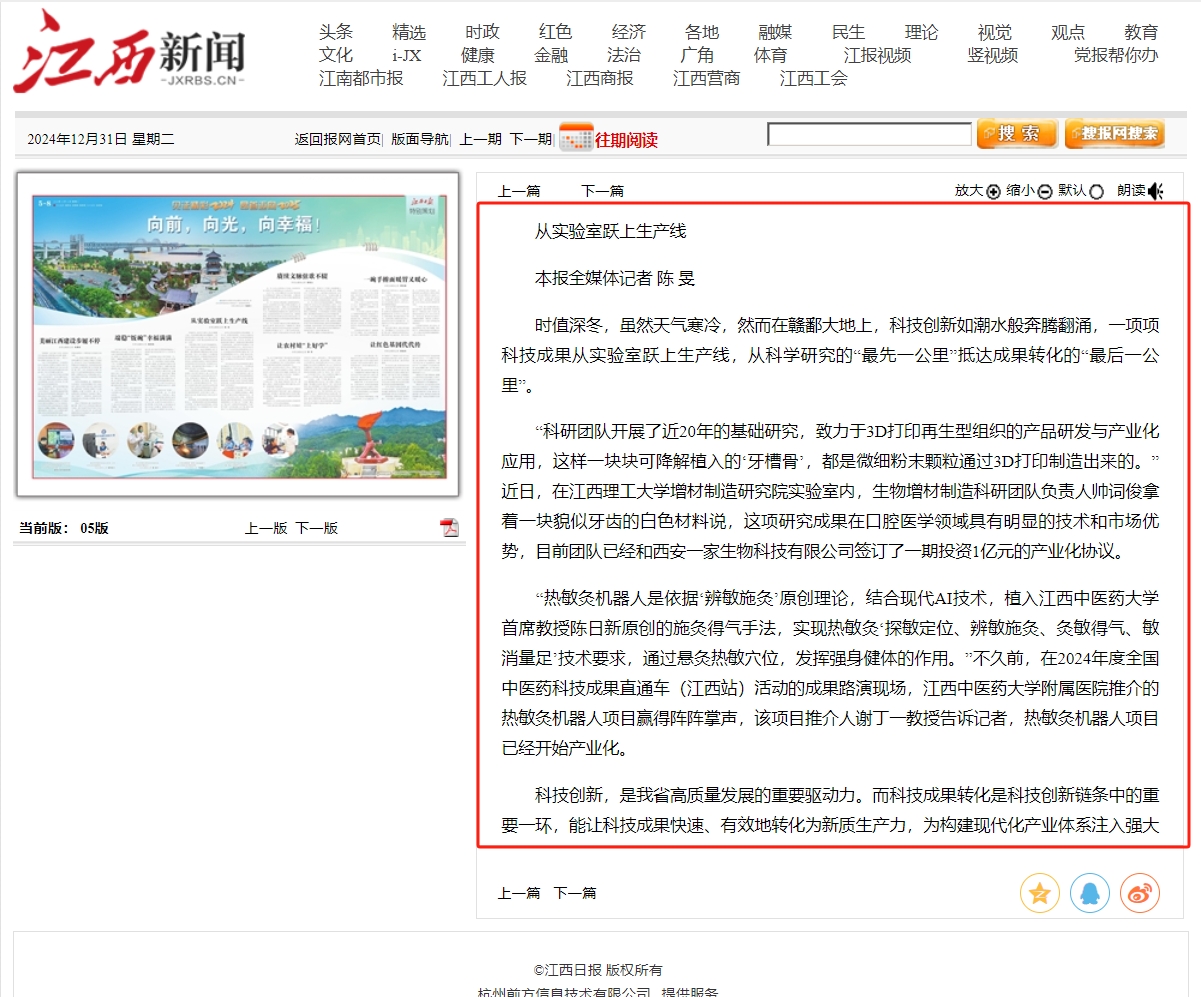The width and height of the screenshot is (1201, 997).
Task: Click the read aloud speaker icon
Action: 1156,191
